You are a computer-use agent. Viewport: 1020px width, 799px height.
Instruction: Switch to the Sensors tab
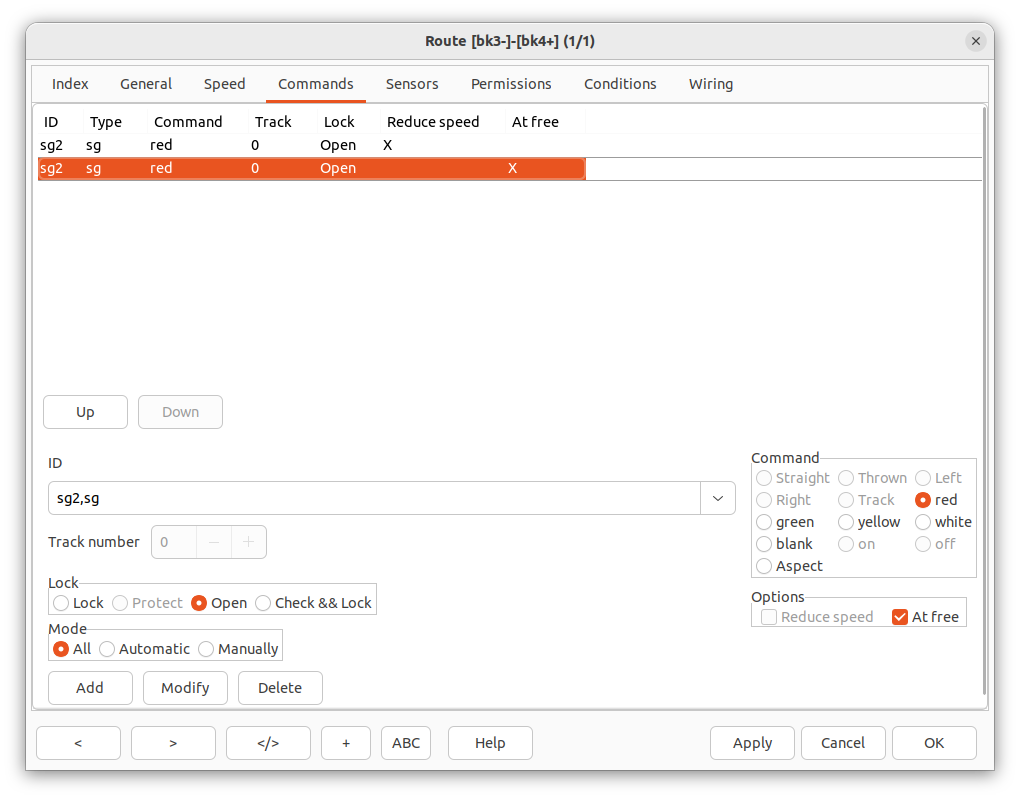click(x=412, y=84)
